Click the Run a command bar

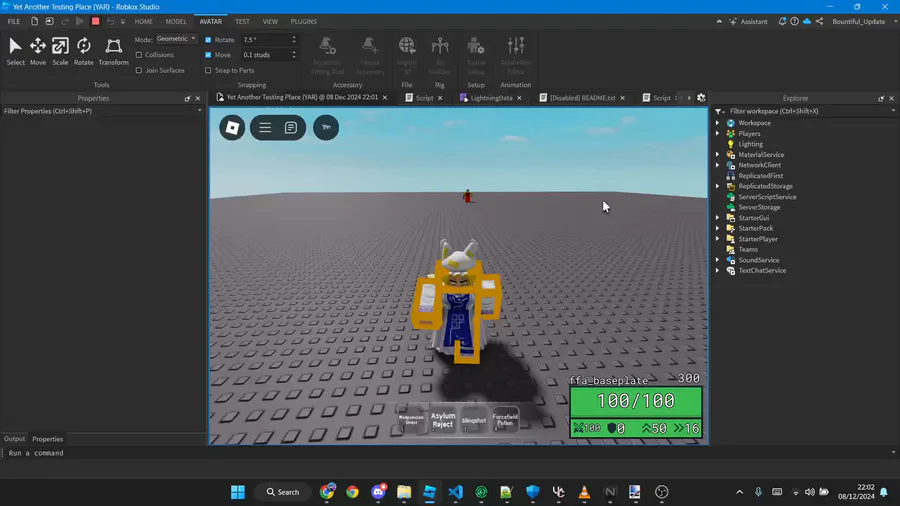[x=448, y=453]
